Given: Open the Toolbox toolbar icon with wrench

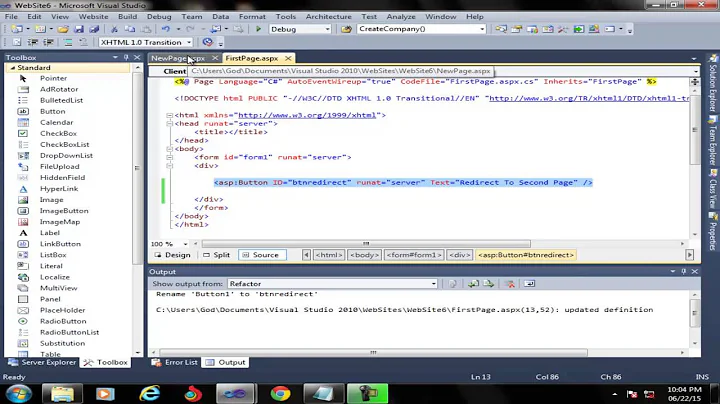Looking at the screenshot, I should [563, 29].
